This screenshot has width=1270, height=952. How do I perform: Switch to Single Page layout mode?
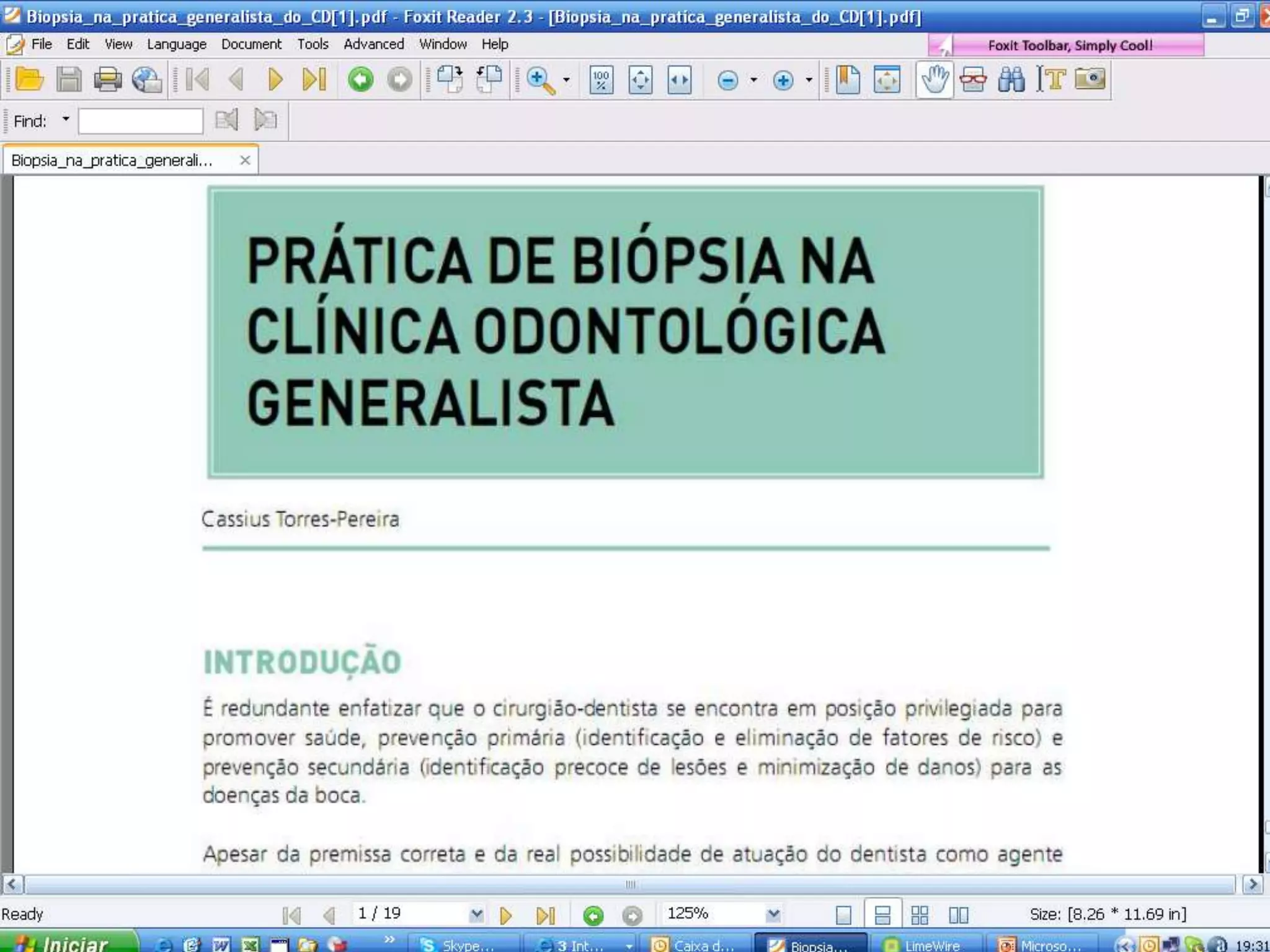pyautogui.click(x=843, y=915)
